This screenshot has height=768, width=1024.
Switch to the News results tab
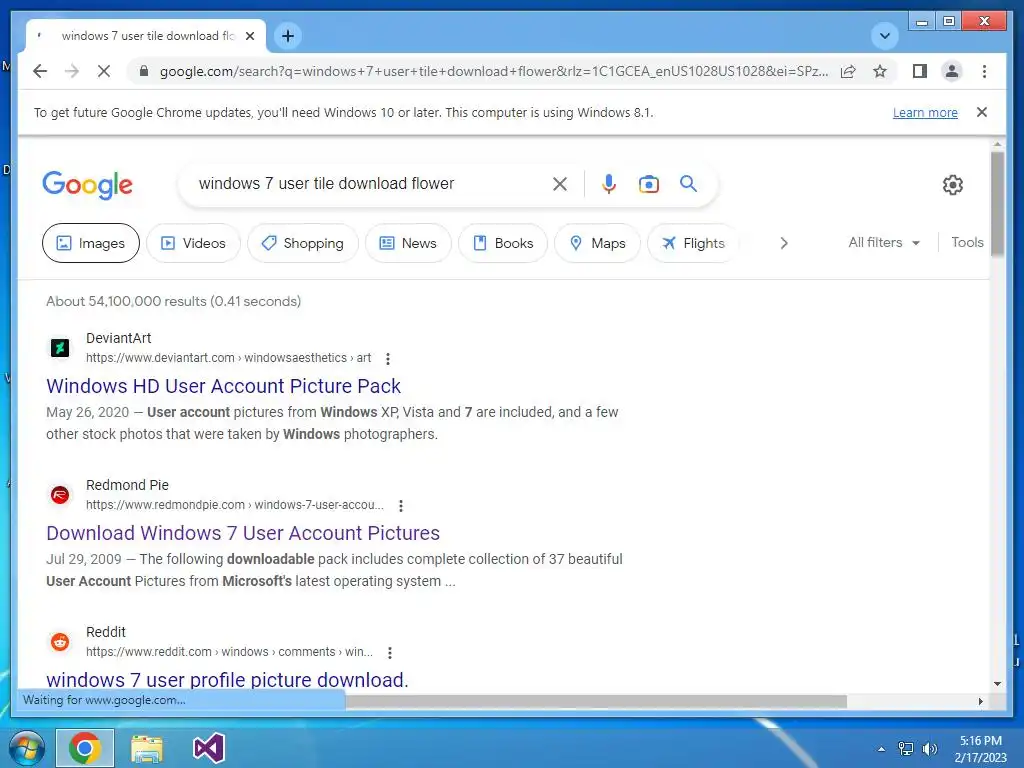408,243
